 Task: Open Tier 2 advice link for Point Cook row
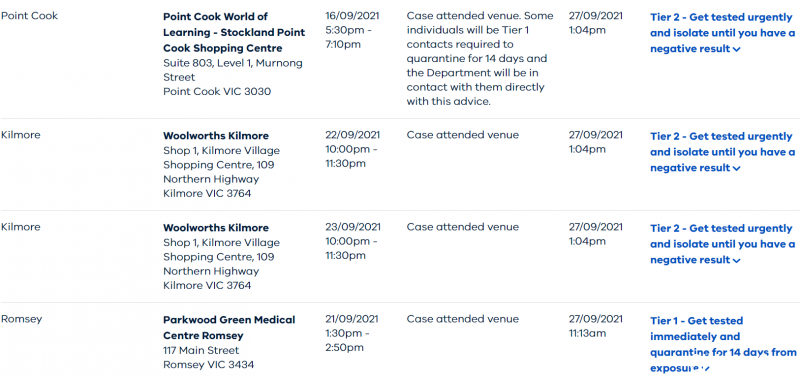[x=722, y=33]
